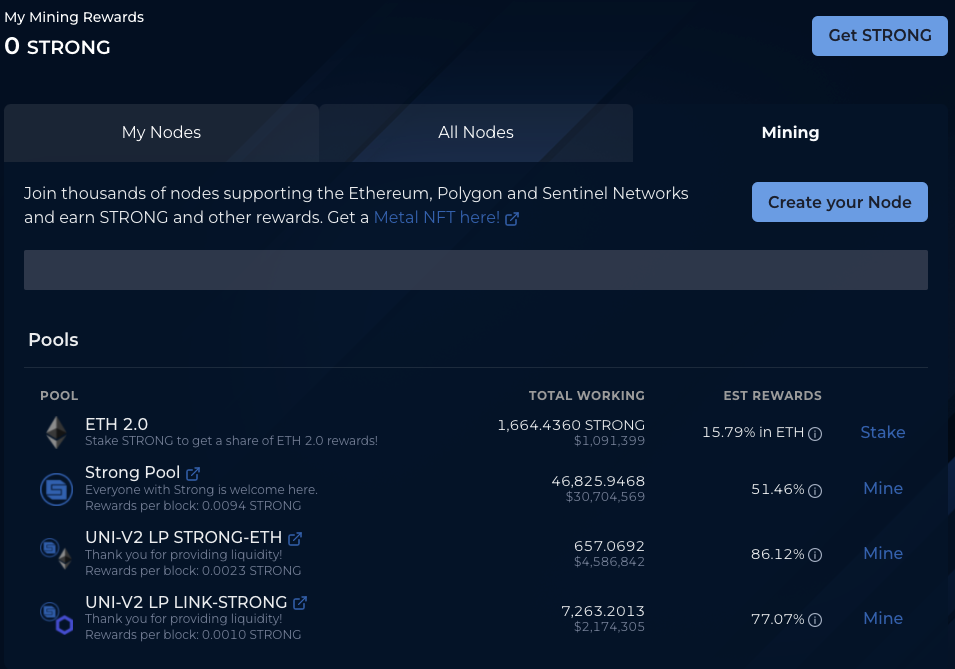Click the grey empty bar above Pools
The width and height of the screenshot is (955, 669).
[x=476, y=270]
